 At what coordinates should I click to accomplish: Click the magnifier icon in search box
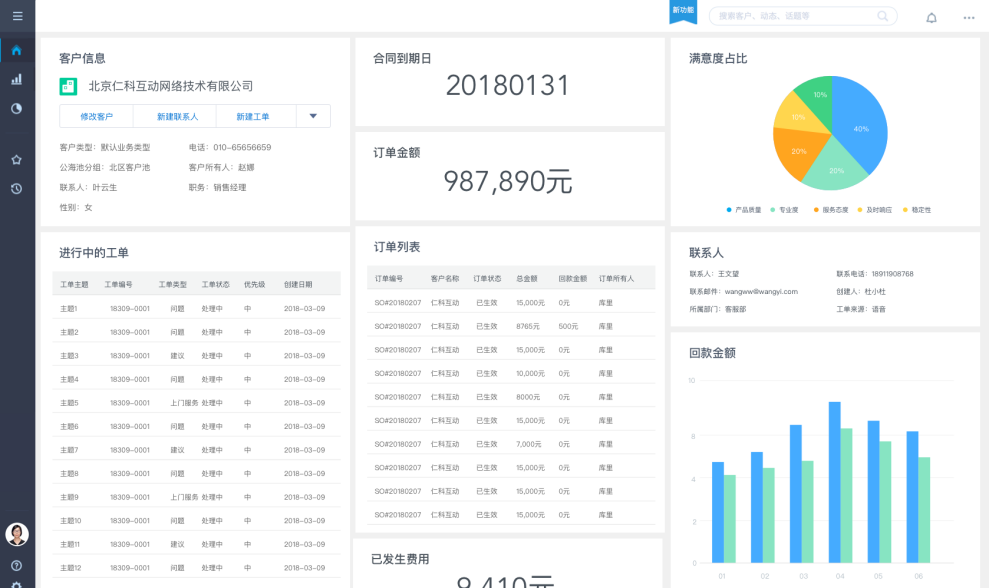tap(883, 16)
